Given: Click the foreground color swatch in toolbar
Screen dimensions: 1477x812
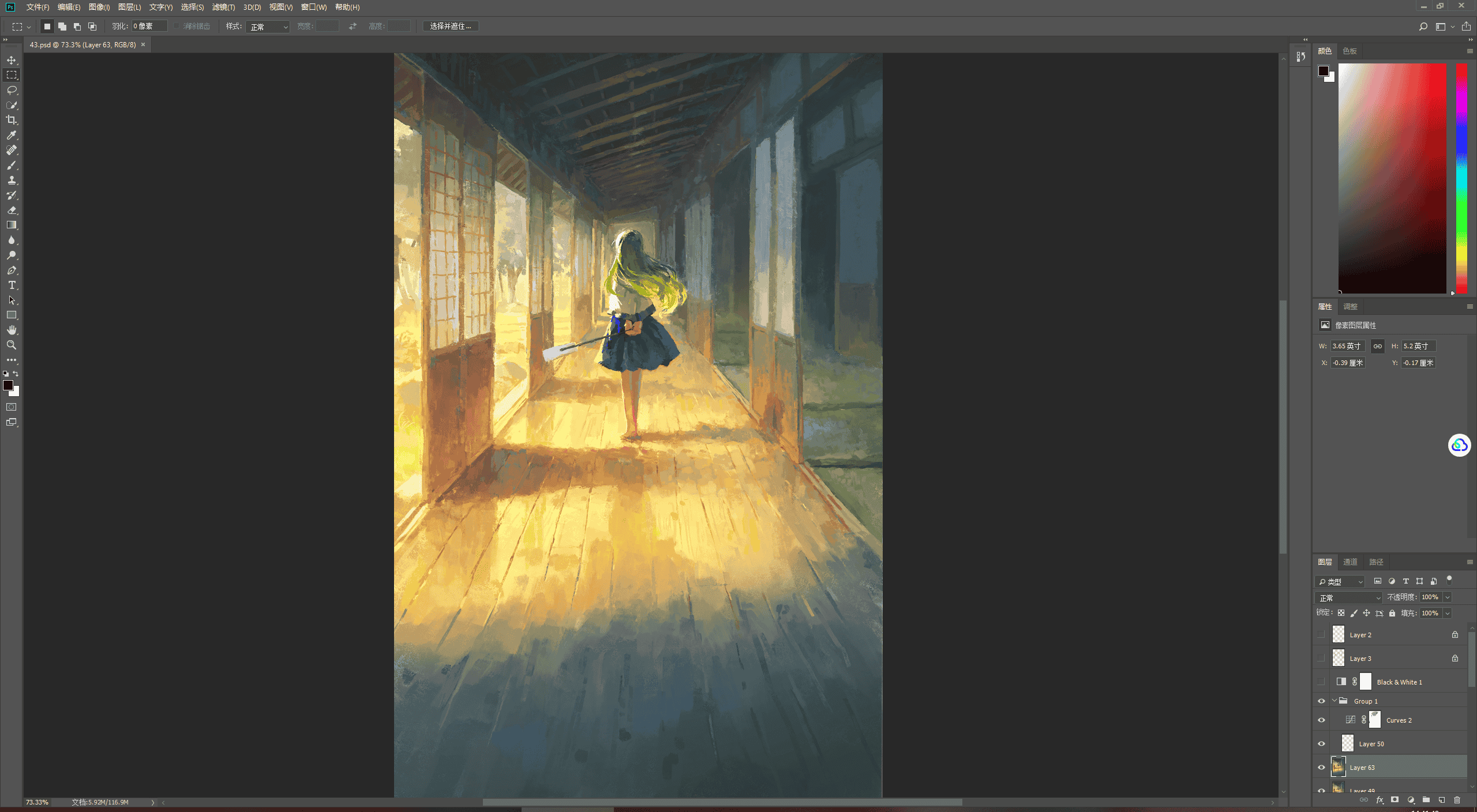Looking at the screenshot, I should click(8, 385).
